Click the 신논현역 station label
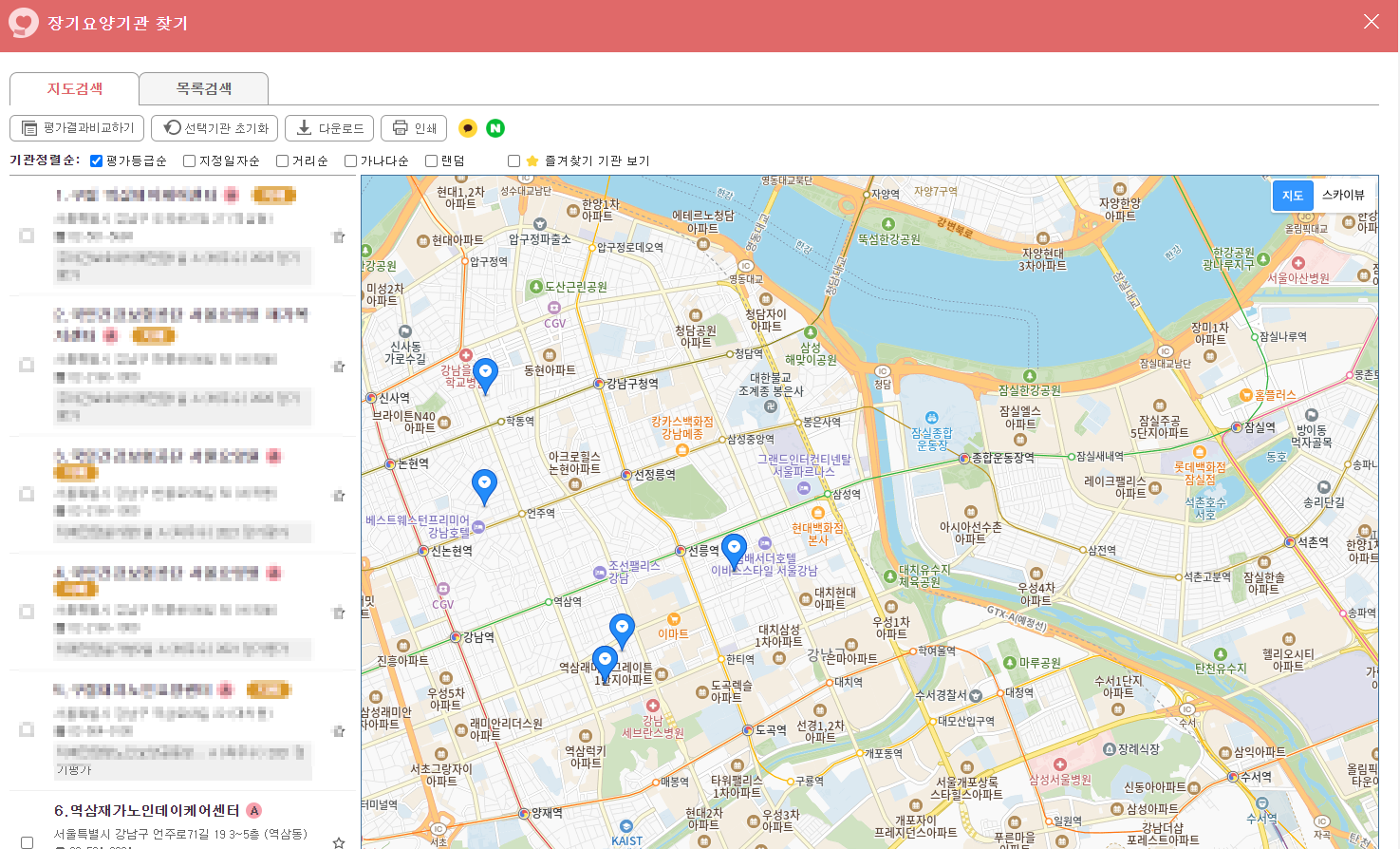The image size is (1400, 849). tap(452, 552)
